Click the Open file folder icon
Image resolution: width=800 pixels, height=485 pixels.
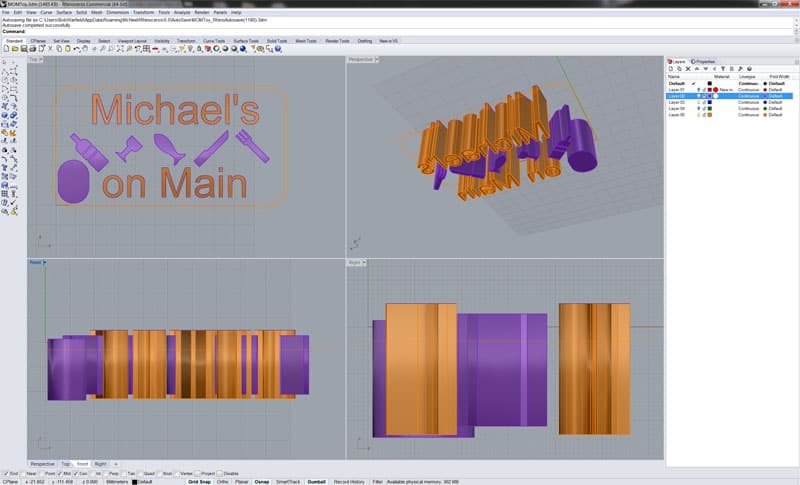point(15,48)
